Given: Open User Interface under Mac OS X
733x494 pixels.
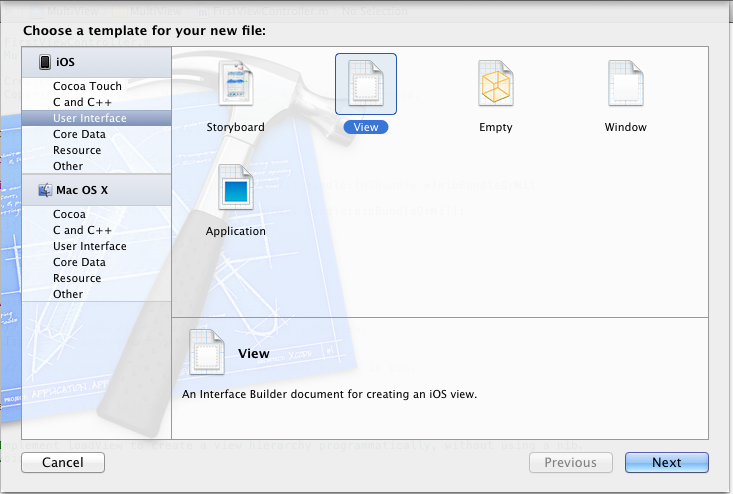Looking at the screenshot, I should coord(89,246).
